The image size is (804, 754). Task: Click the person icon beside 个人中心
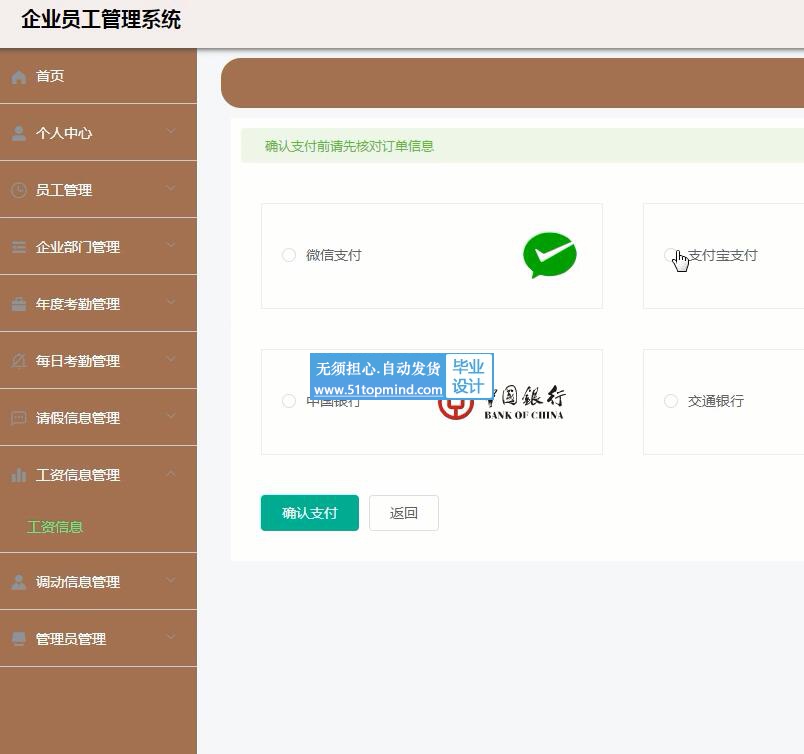[19, 133]
